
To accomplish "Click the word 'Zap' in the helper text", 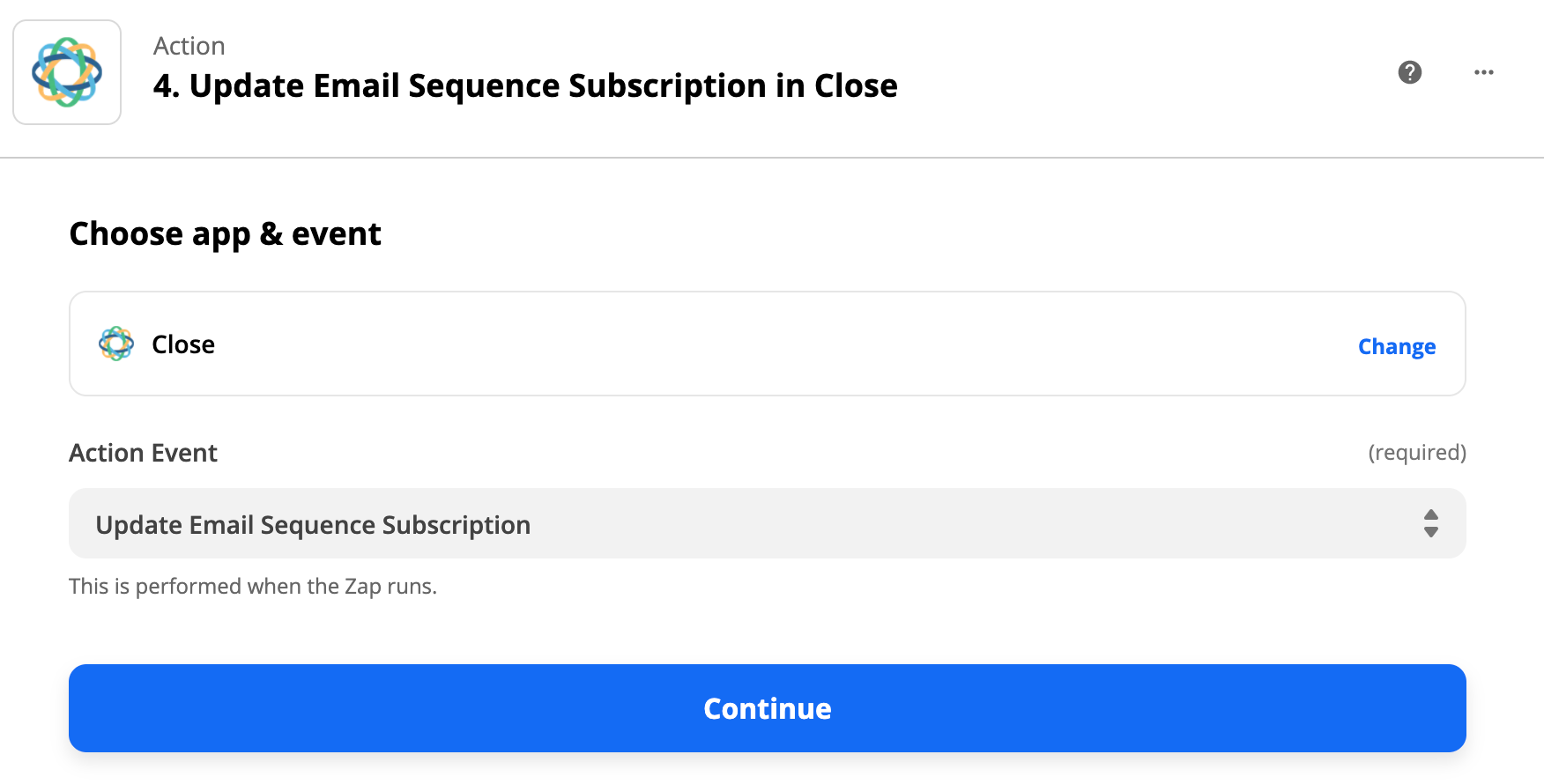I will coord(362,587).
